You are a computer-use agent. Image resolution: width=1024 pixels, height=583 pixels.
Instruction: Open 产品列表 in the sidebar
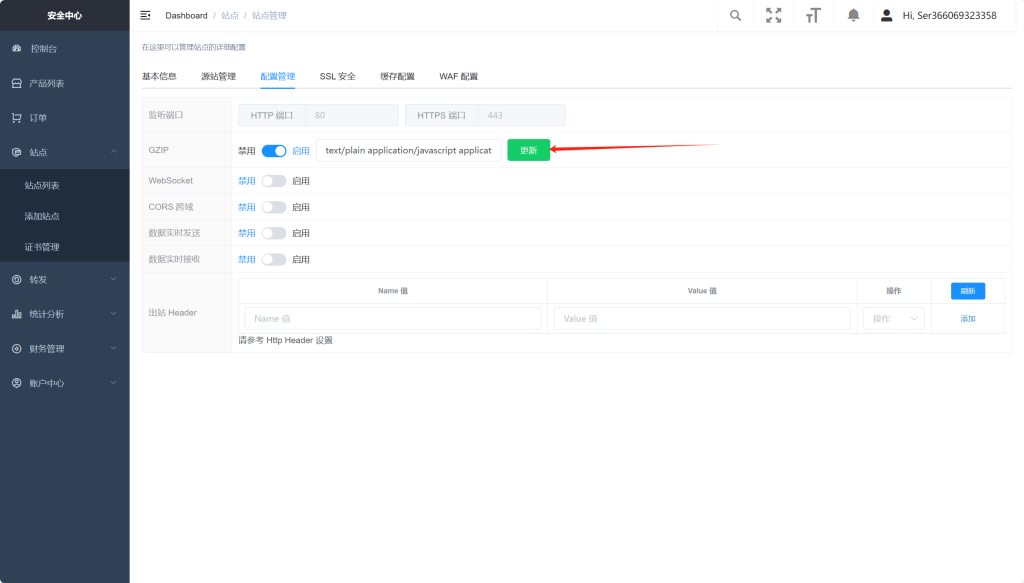46,83
